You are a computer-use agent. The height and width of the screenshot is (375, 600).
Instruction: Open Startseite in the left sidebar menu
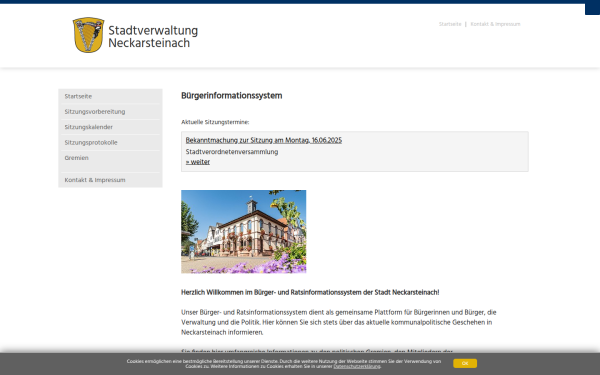pyautogui.click(x=110, y=96)
